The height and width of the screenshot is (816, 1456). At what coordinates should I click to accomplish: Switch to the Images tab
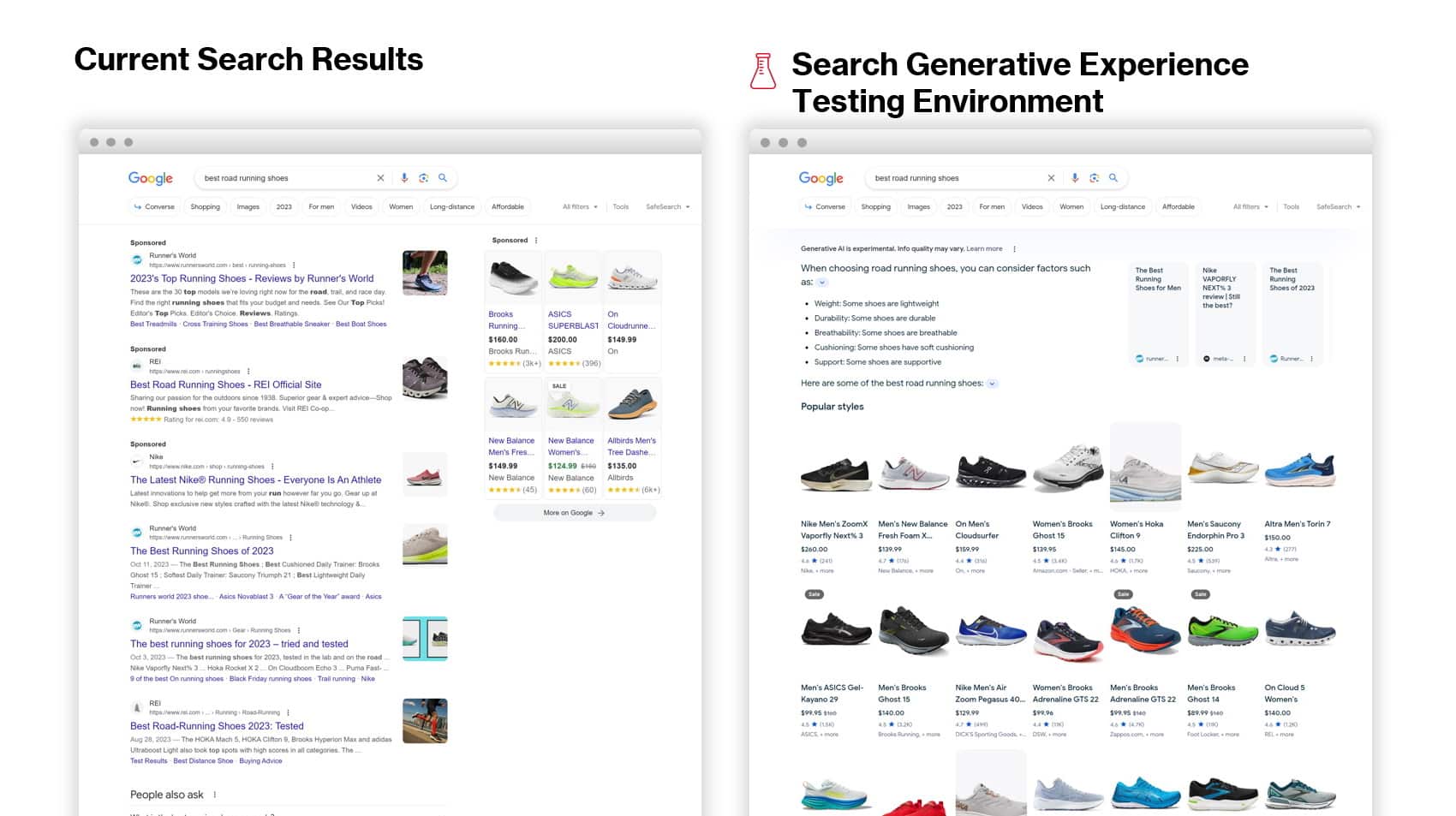click(x=248, y=206)
